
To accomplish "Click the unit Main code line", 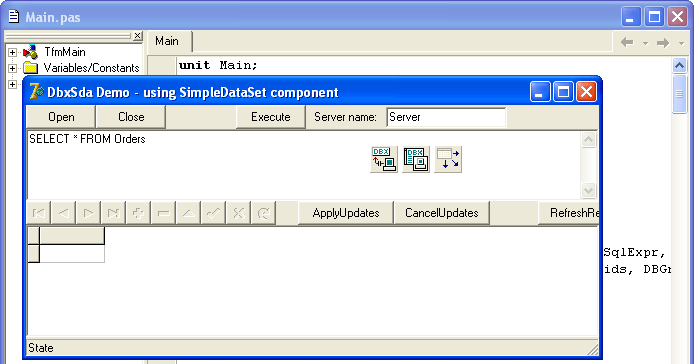I will click(218, 66).
